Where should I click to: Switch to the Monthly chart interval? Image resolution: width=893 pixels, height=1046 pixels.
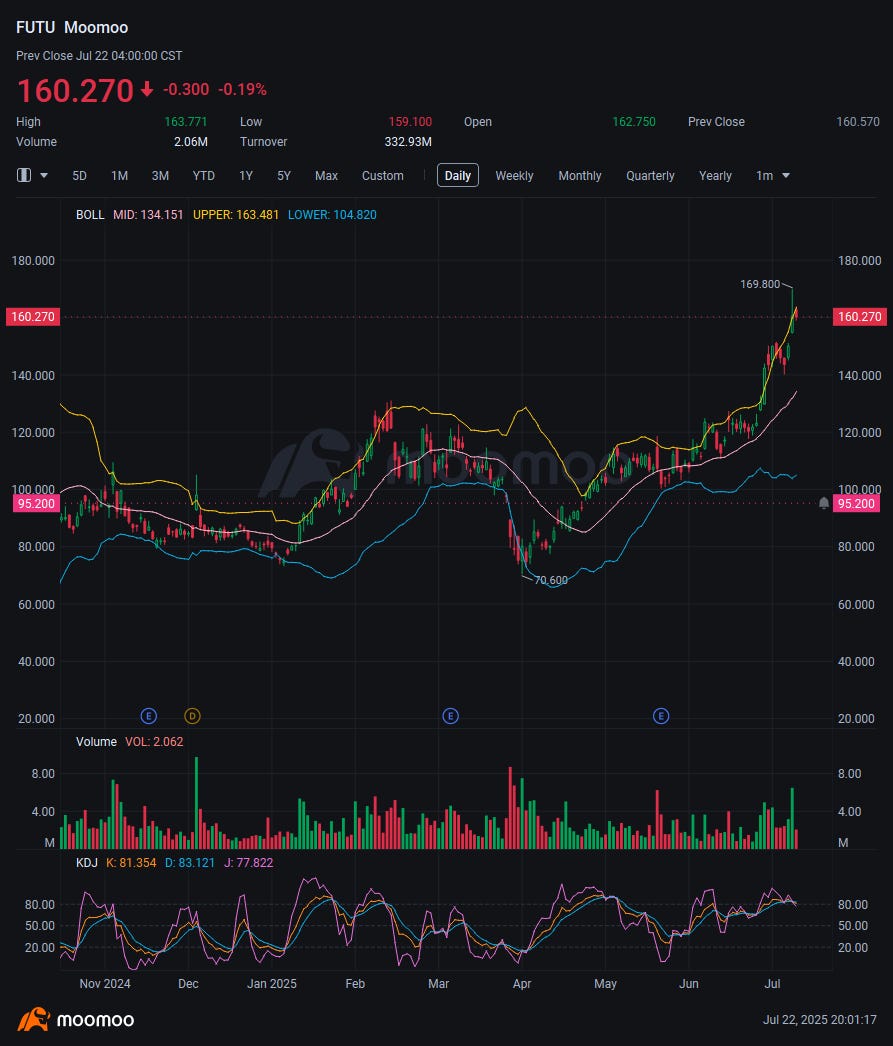tap(580, 175)
